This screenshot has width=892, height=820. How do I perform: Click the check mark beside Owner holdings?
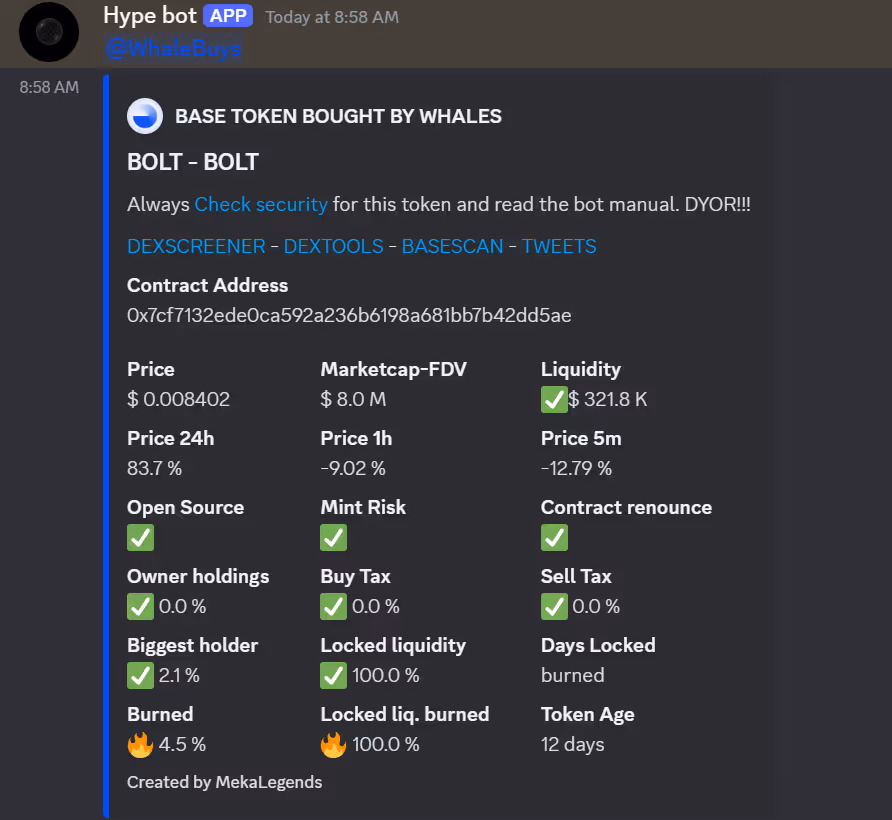click(140, 606)
